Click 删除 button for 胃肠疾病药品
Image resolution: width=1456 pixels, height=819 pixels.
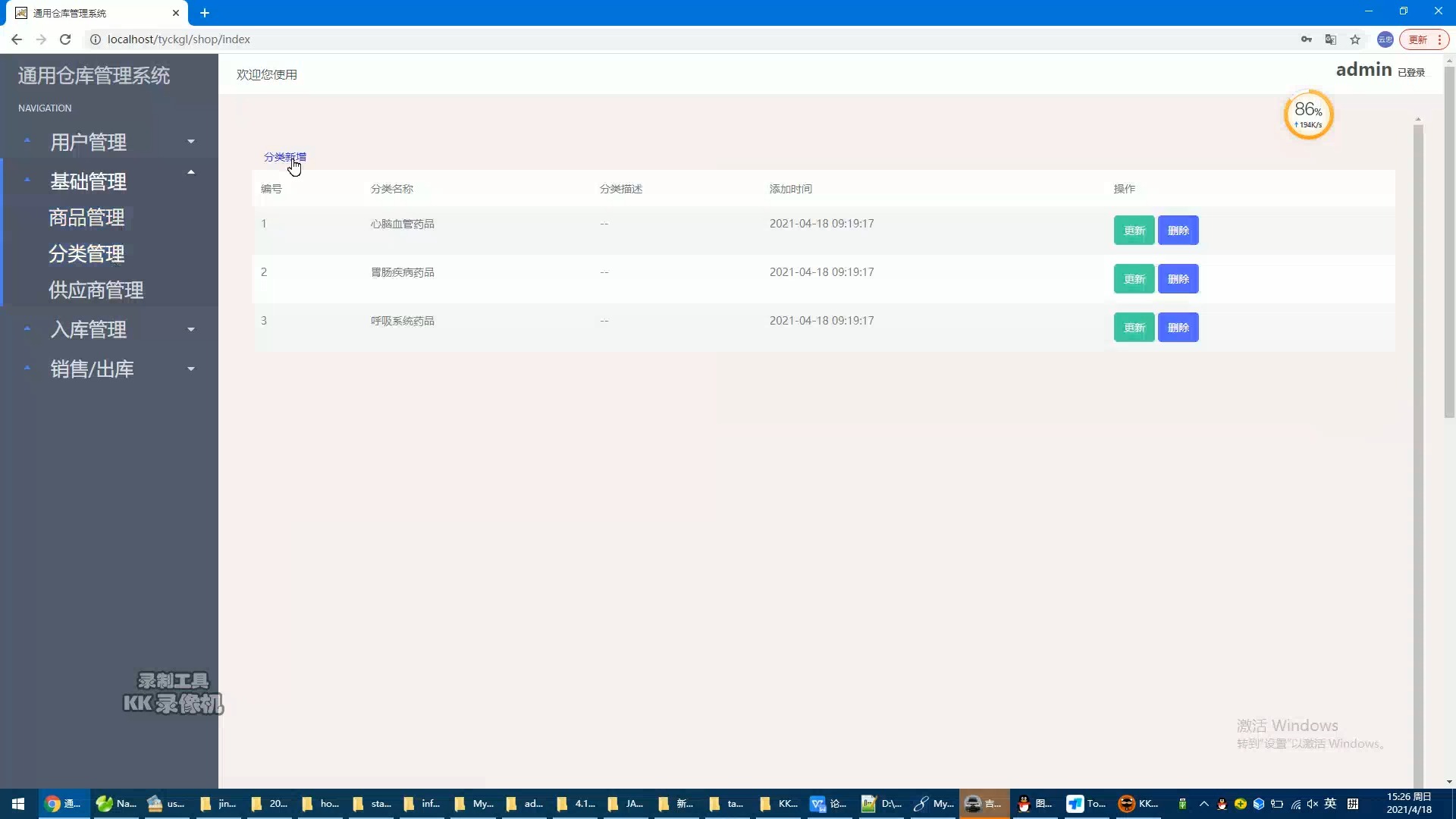tap(1178, 279)
